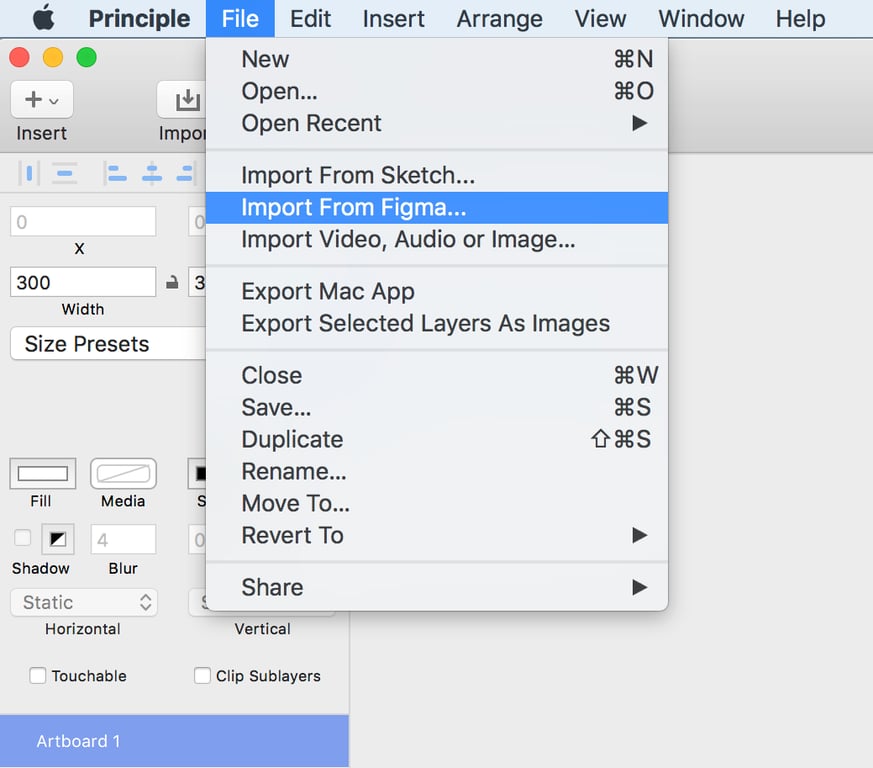Screen dimensions: 873x768
Task: Open the Apple menu
Action: click(43, 18)
